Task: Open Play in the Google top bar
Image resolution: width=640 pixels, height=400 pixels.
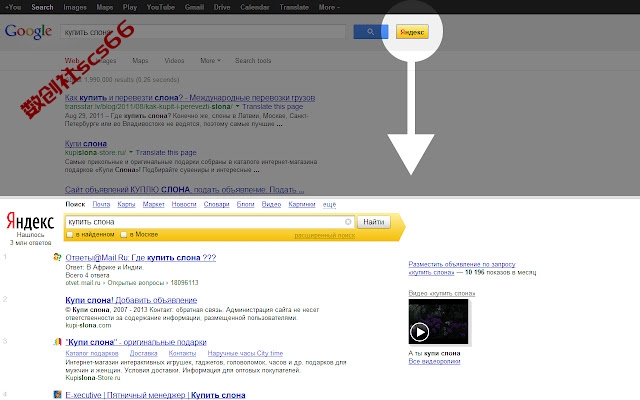Action: [x=130, y=7]
